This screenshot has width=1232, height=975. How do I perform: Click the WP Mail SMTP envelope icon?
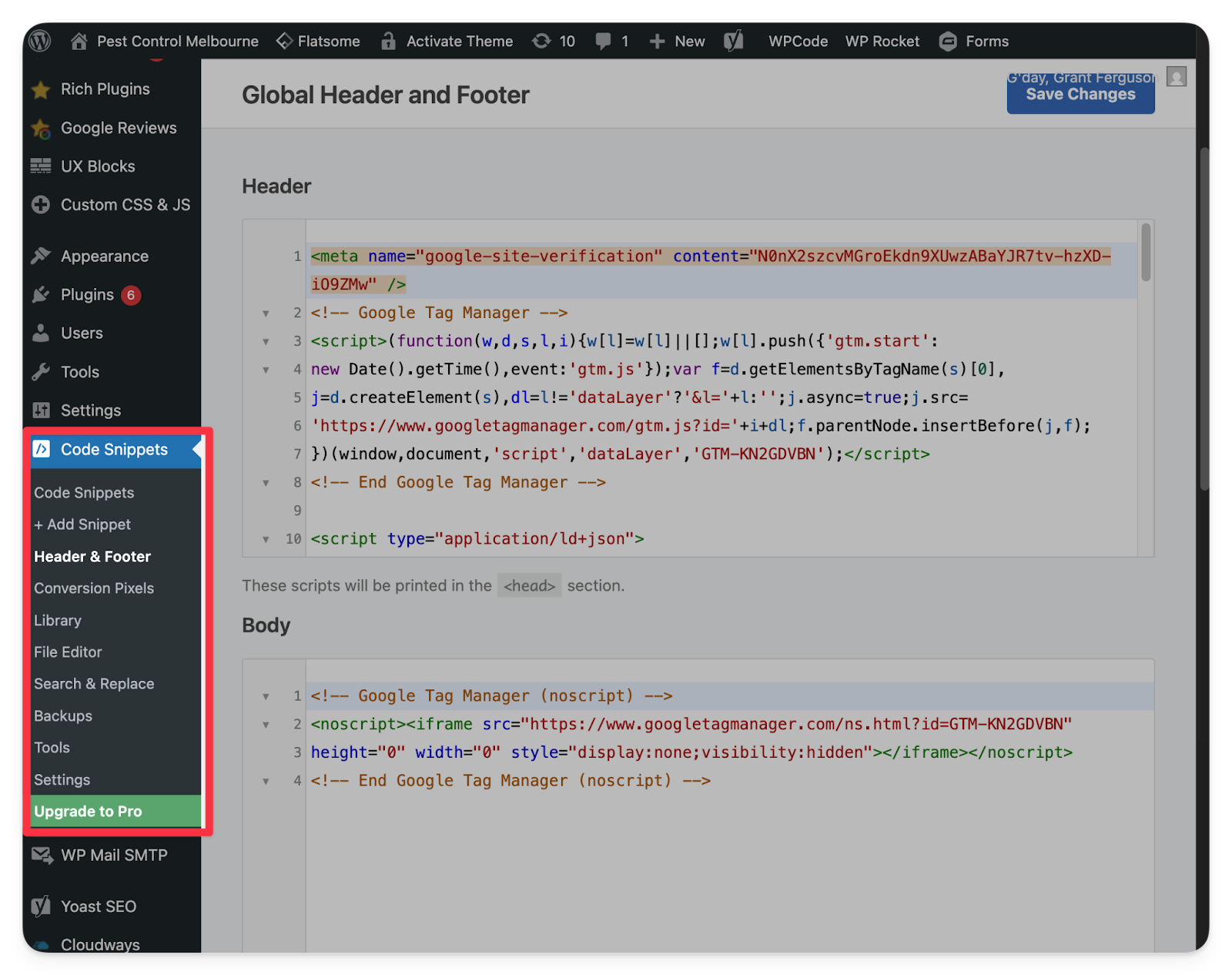(x=41, y=855)
